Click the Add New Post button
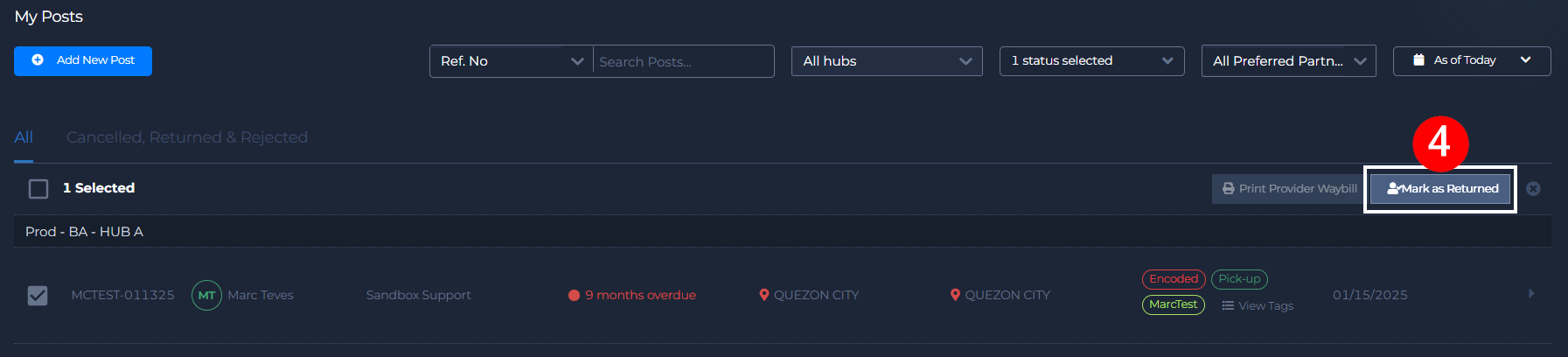The height and width of the screenshot is (357, 1568). tap(83, 60)
